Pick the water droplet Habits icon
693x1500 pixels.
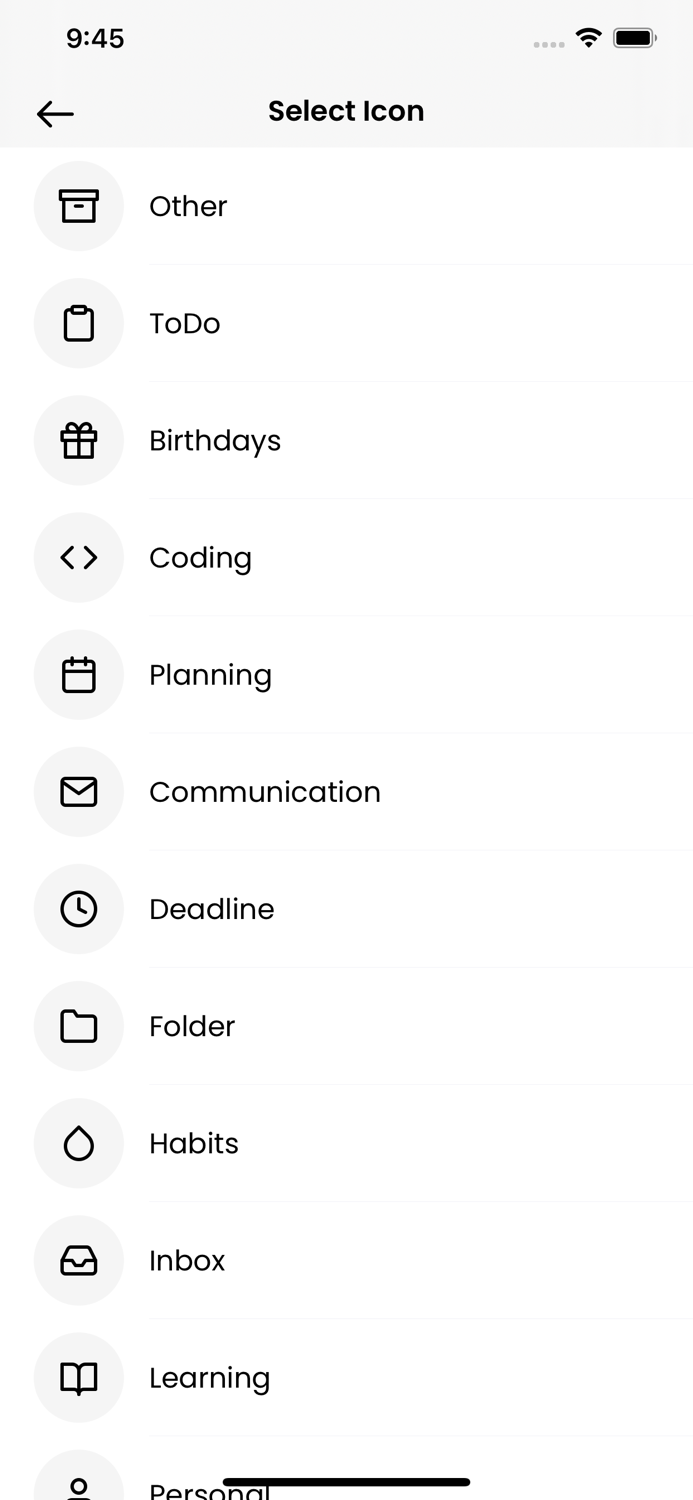[x=79, y=1142]
